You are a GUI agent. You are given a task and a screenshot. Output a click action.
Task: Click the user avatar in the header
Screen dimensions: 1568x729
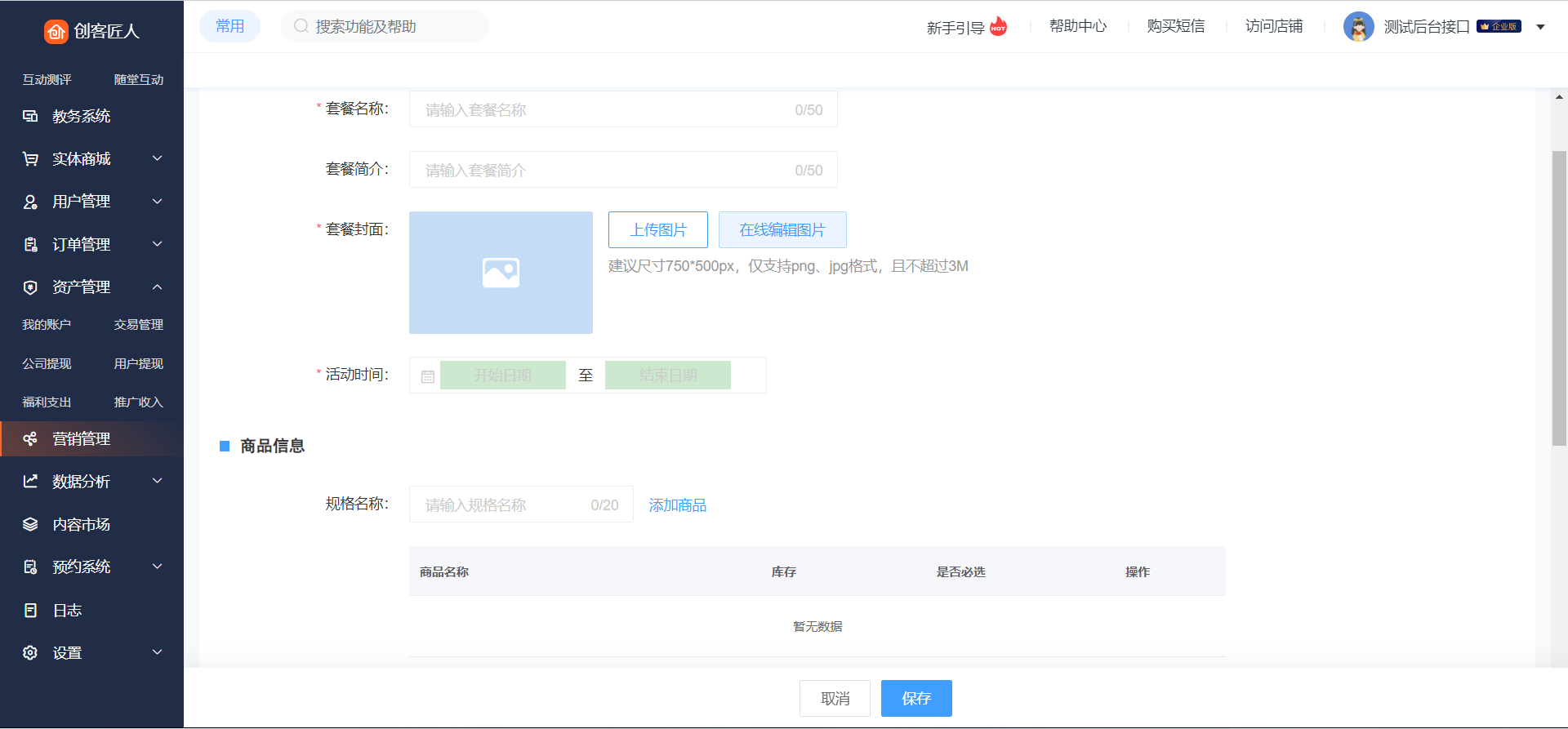click(x=1358, y=27)
